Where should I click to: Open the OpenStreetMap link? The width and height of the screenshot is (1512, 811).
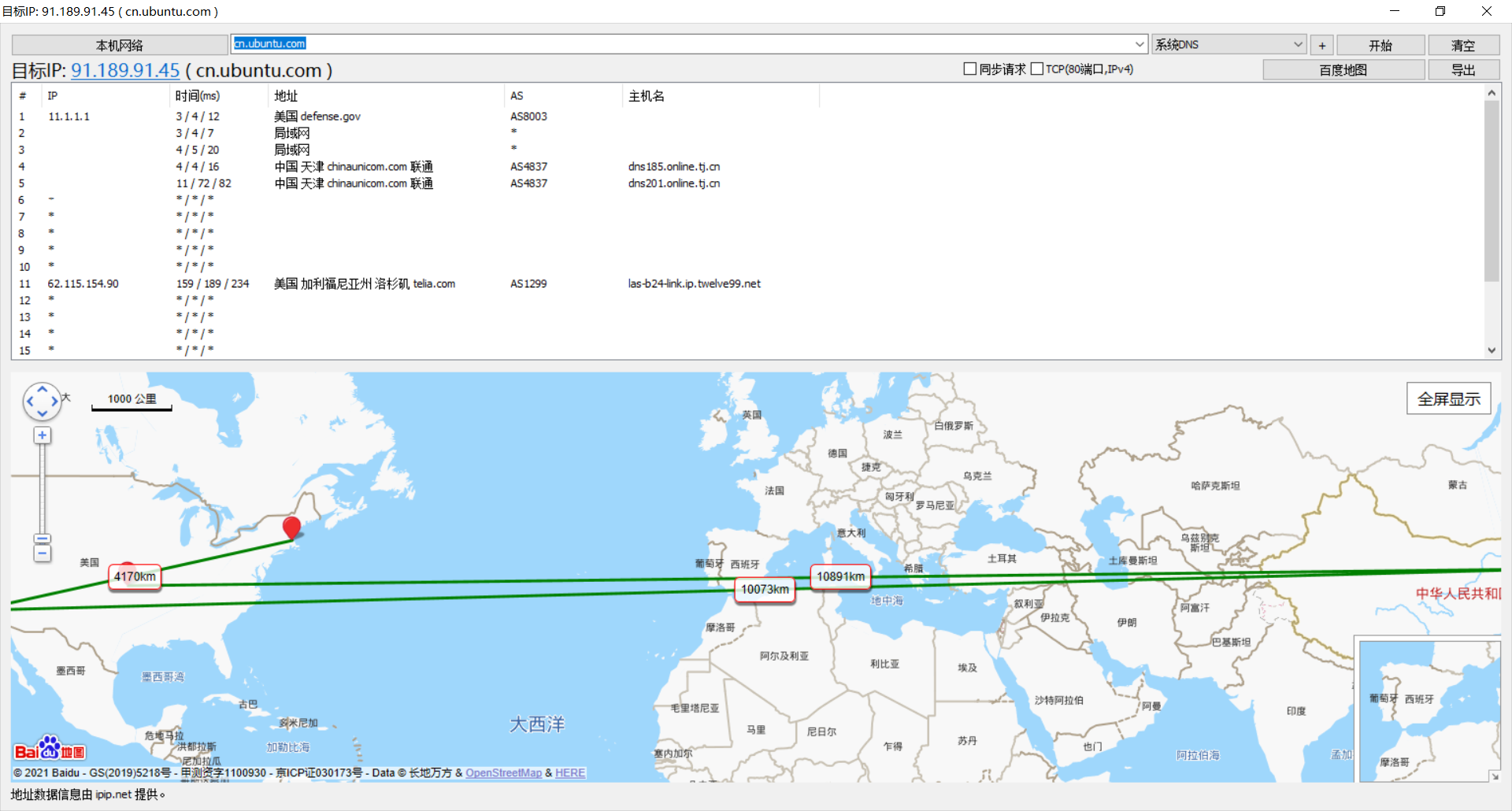click(503, 773)
